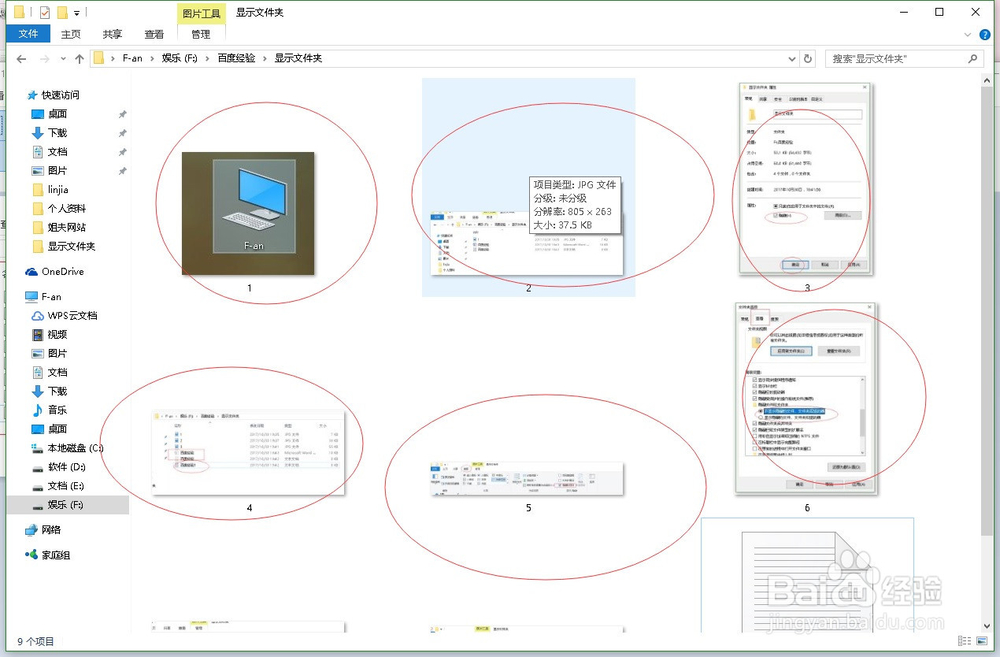Unpin 下载 using its pin icon
This screenshot has height=657, width=1000.
point(122,133)
